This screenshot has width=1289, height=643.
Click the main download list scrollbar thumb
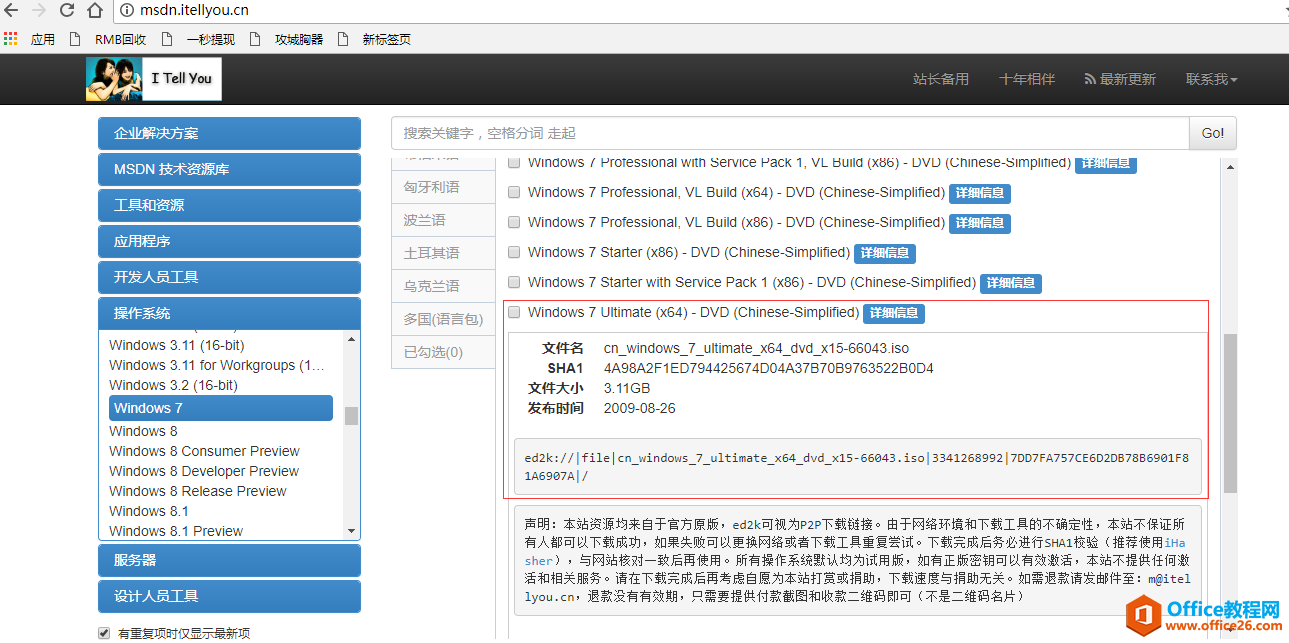click(x=1231, y=413)
